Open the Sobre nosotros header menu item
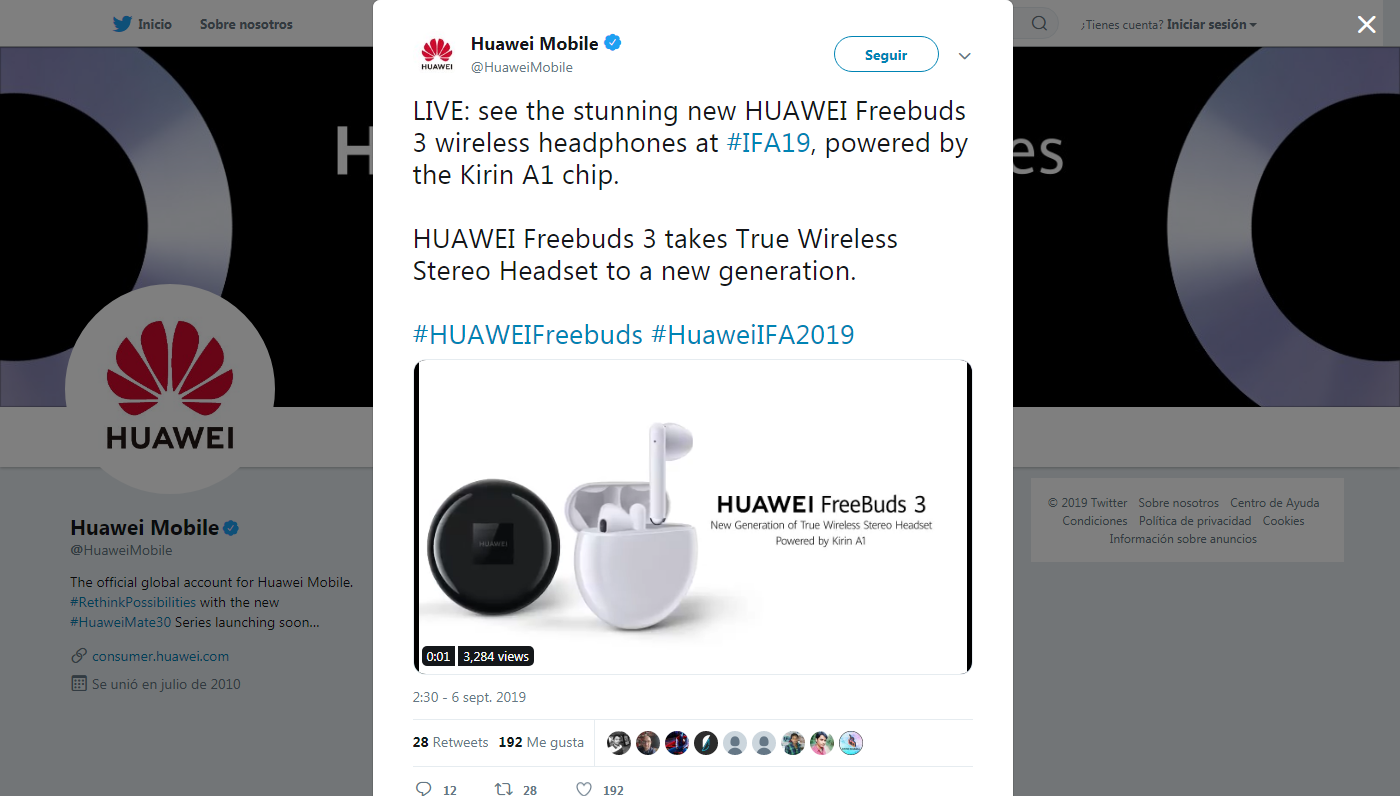 246,24
